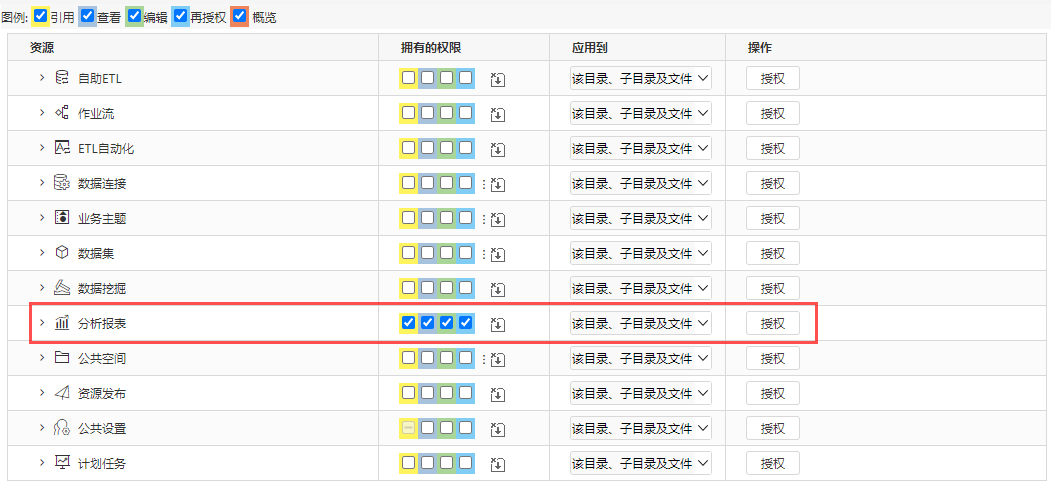1051x484 pixels.
Task: Click the 作业流 workflow icon
Action: 62,113
